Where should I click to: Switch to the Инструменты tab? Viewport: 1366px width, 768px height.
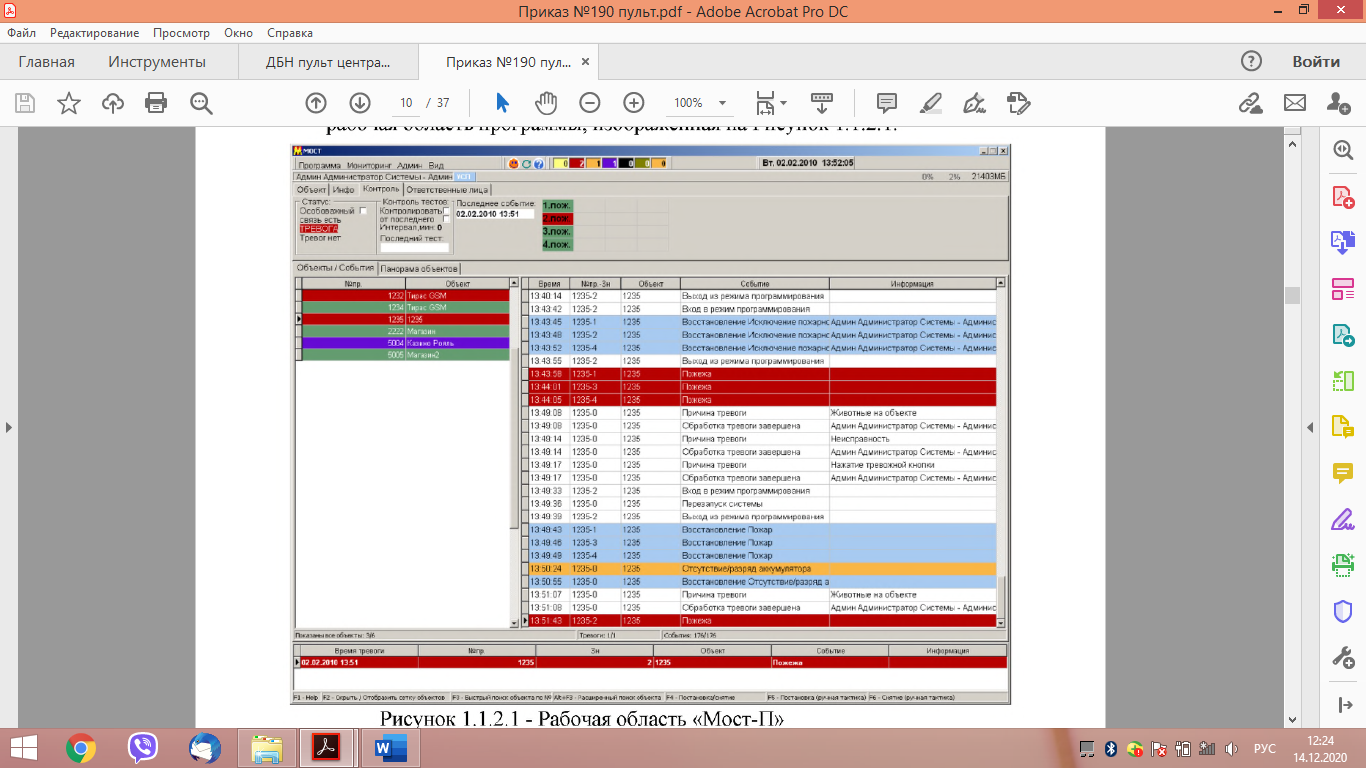coord(157,62)
